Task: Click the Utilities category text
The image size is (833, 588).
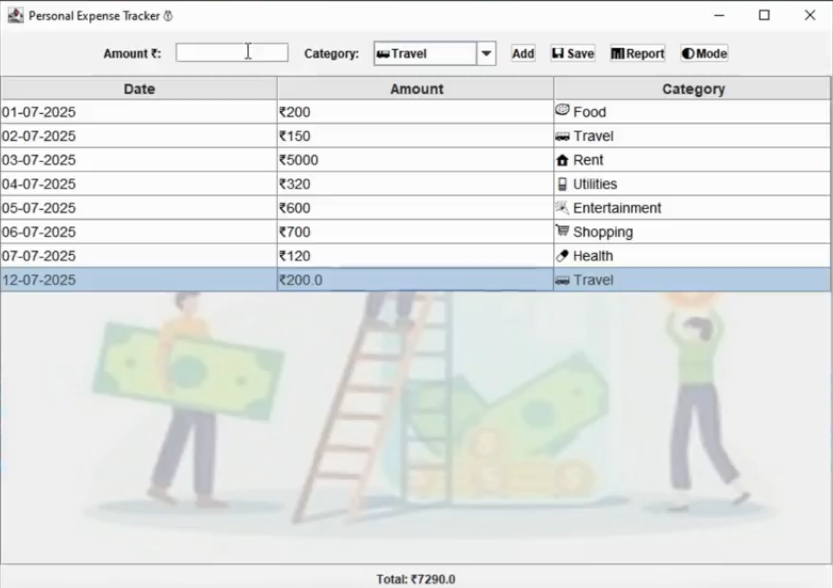Action: pyautogui.click(x=595, y=184)
